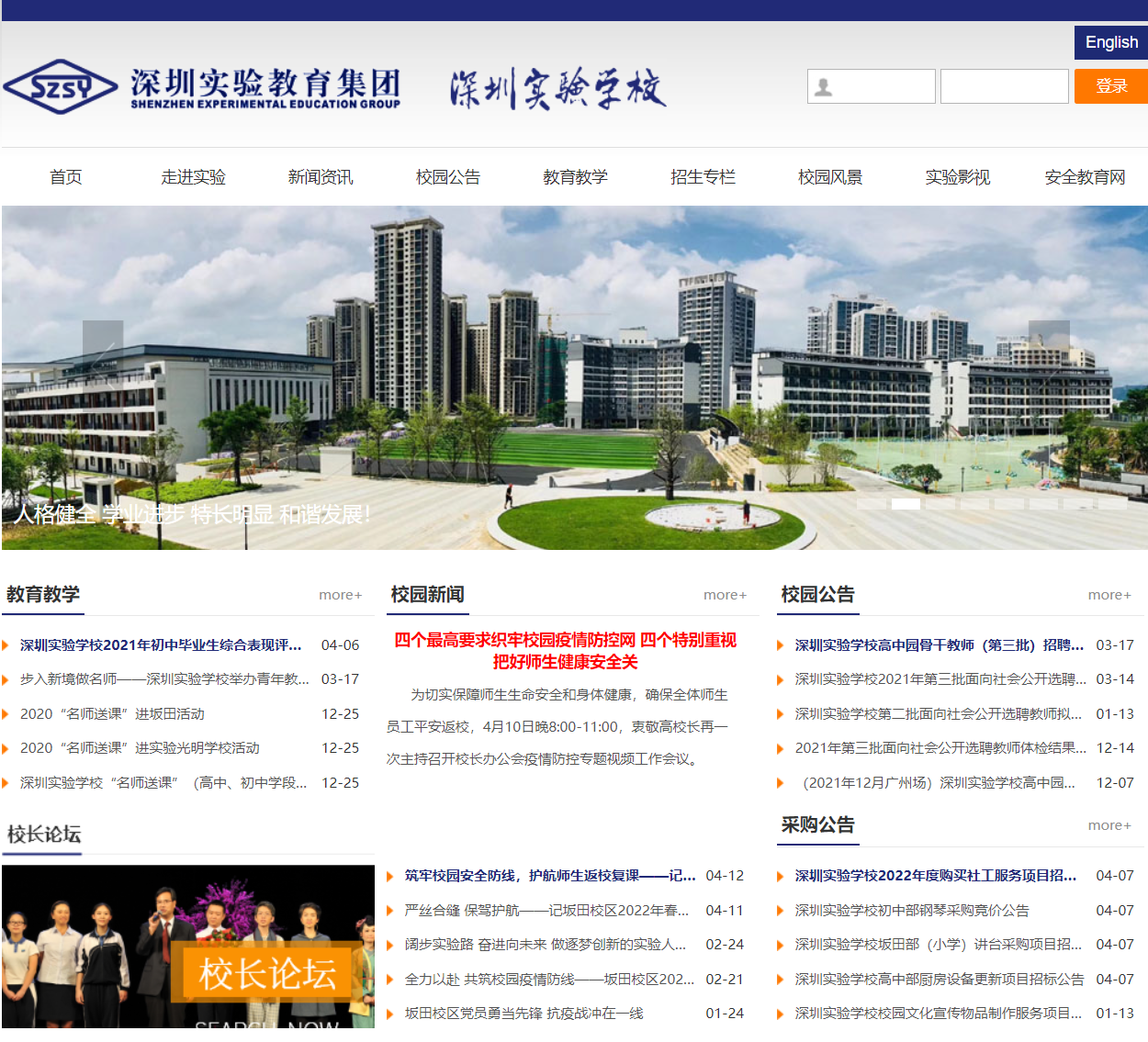Open 采购公告 section heading
The image size is (1148, 1042).
point(818,824)
